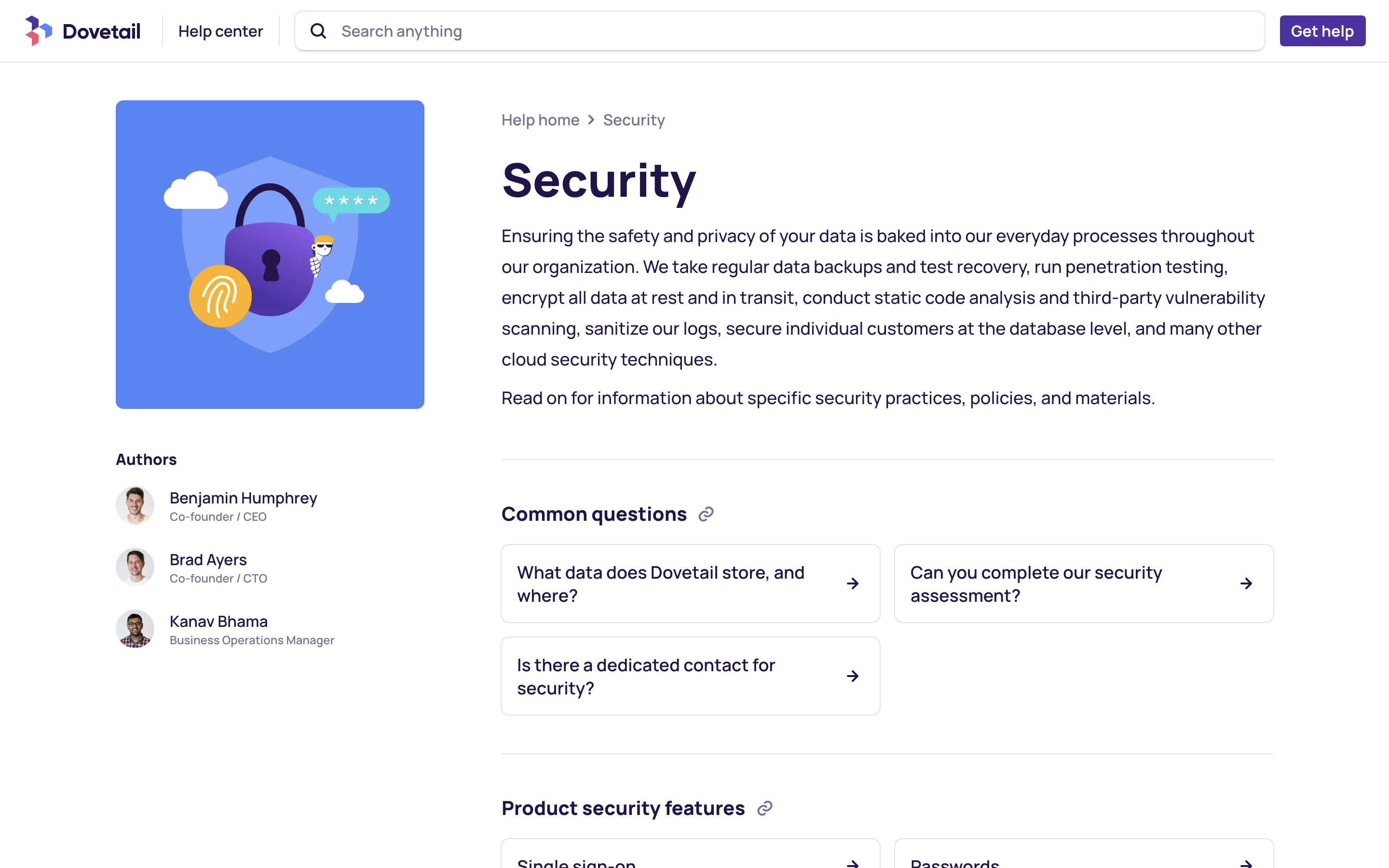This screenshot has width=1389, height=868.
Task: Click inside the Search anything field
Action: click(x=574, y=30)
